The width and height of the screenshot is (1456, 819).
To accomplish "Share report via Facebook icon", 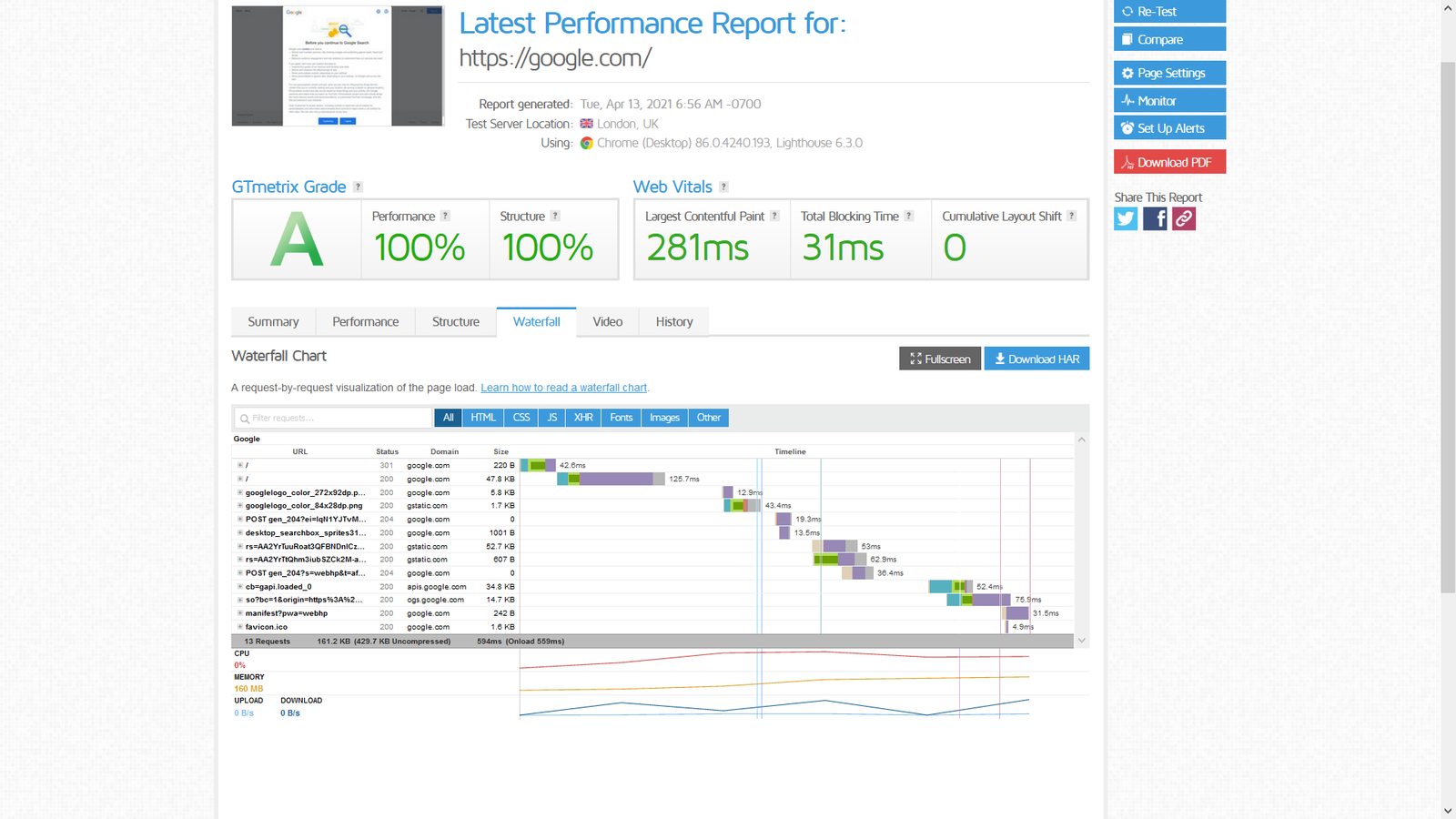I will pyautogui.click(x=1155, y=218).
